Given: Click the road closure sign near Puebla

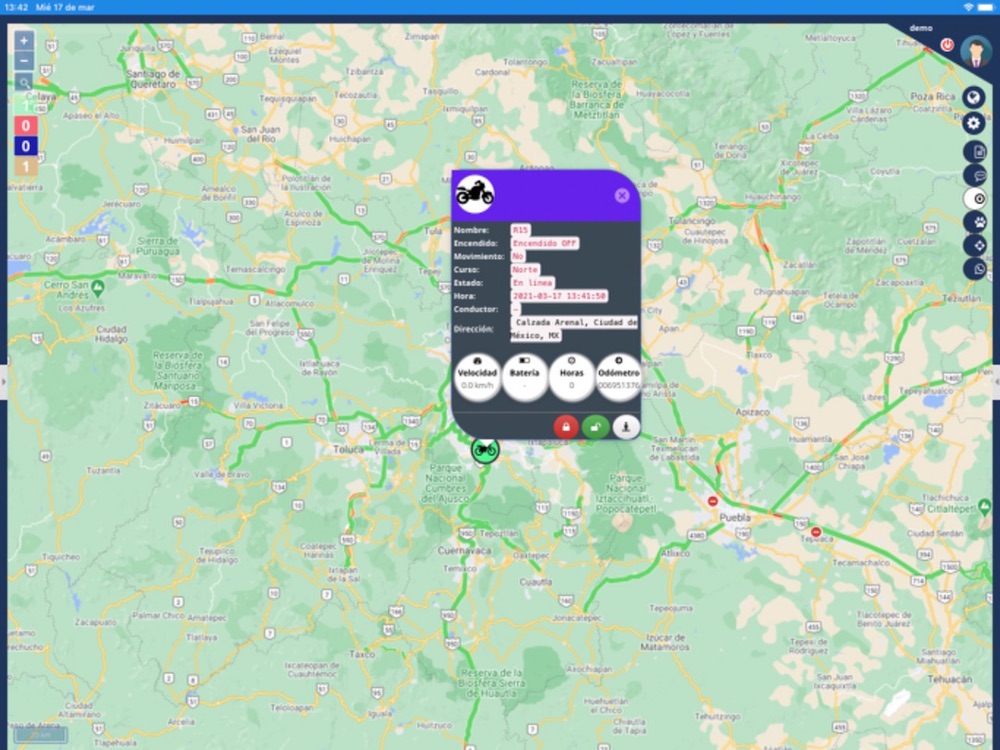Looking at the screenshot, I should (x=713, y=501).
